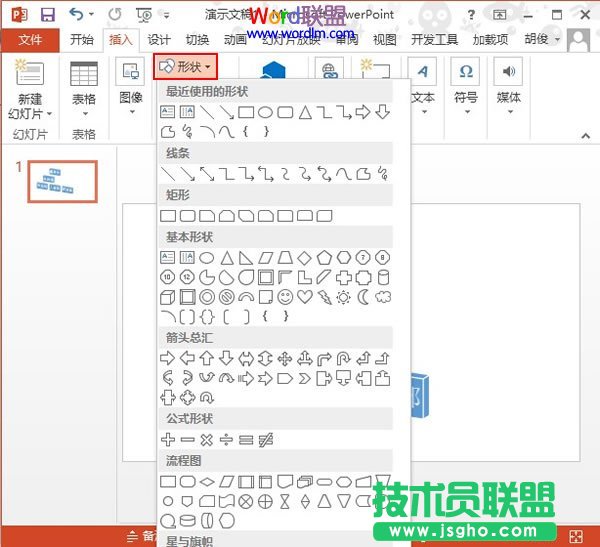This screenshot has height=547, width=600.
Task: Click the 备注 notes button in status bar
Action: pyautogui.click(x=142, y=536)
